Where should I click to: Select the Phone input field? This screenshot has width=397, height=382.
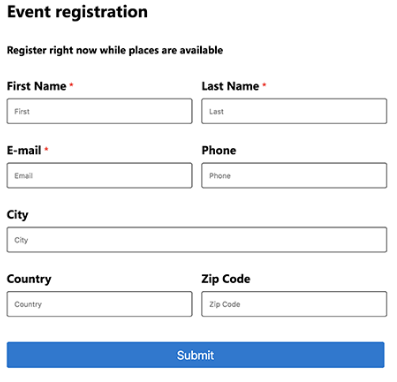[x=294, y=175]
